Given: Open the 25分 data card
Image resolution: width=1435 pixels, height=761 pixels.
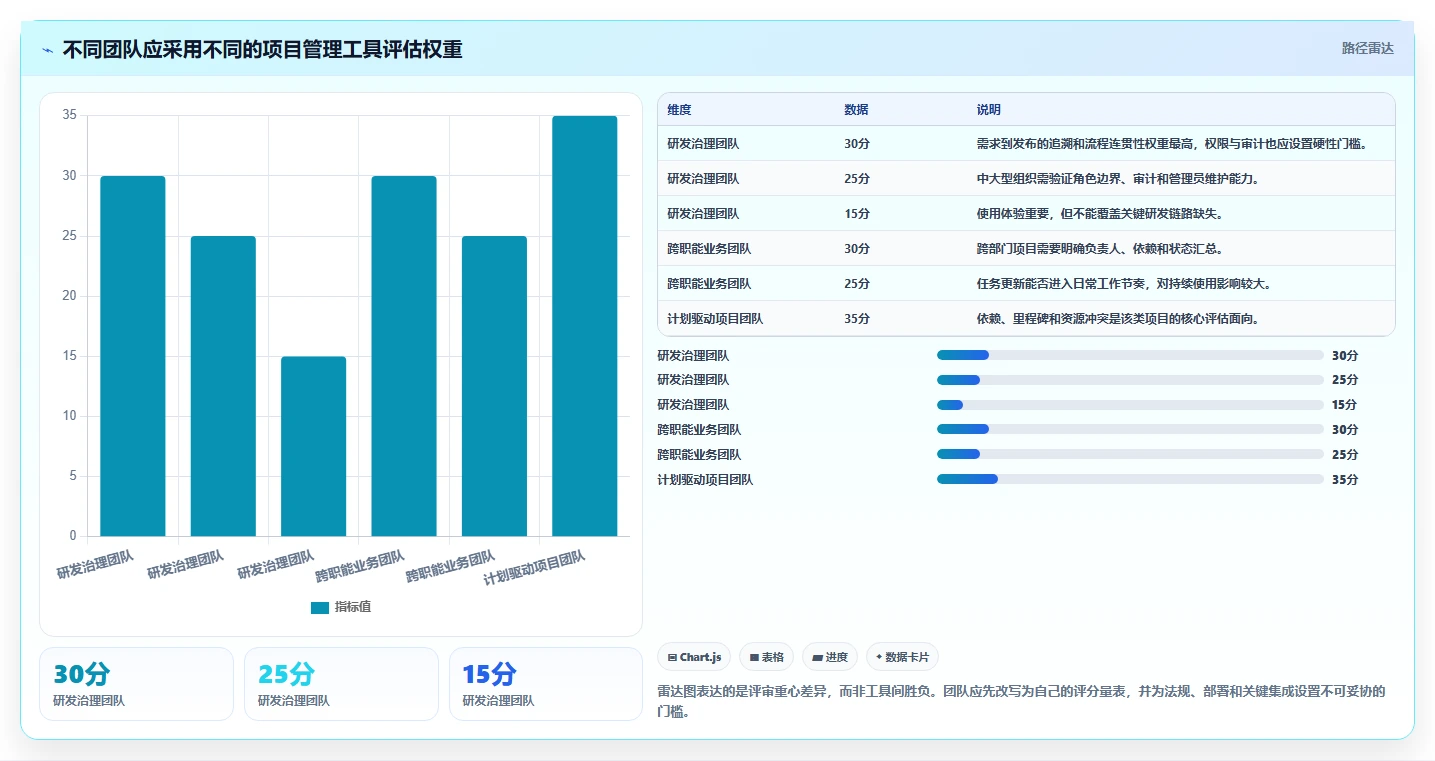Looking at the screenshot, I should coord(341,684).
